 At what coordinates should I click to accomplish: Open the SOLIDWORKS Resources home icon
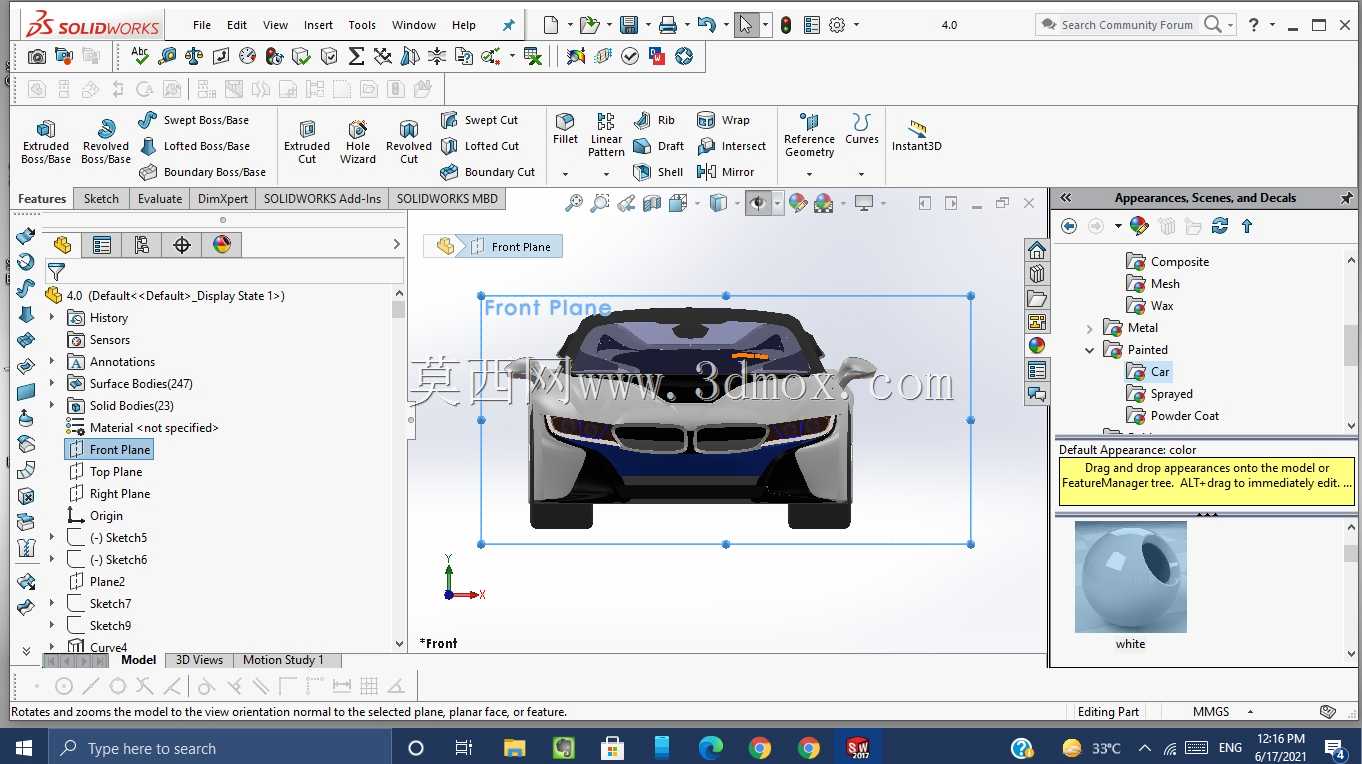(1037, 250)
